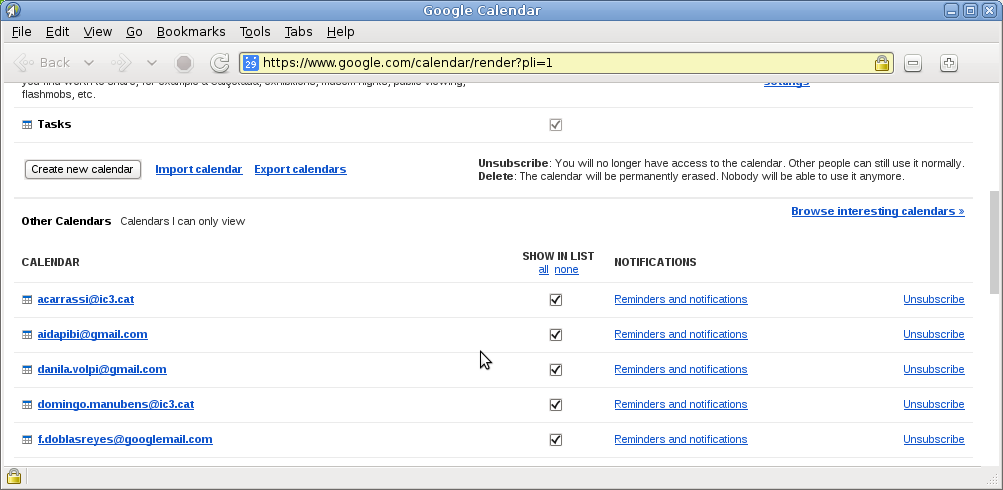Click the danila.volpi@gmail.com calendar icon
The image size is (1003, 490).
pyautogui.click(x=27, y=370)
